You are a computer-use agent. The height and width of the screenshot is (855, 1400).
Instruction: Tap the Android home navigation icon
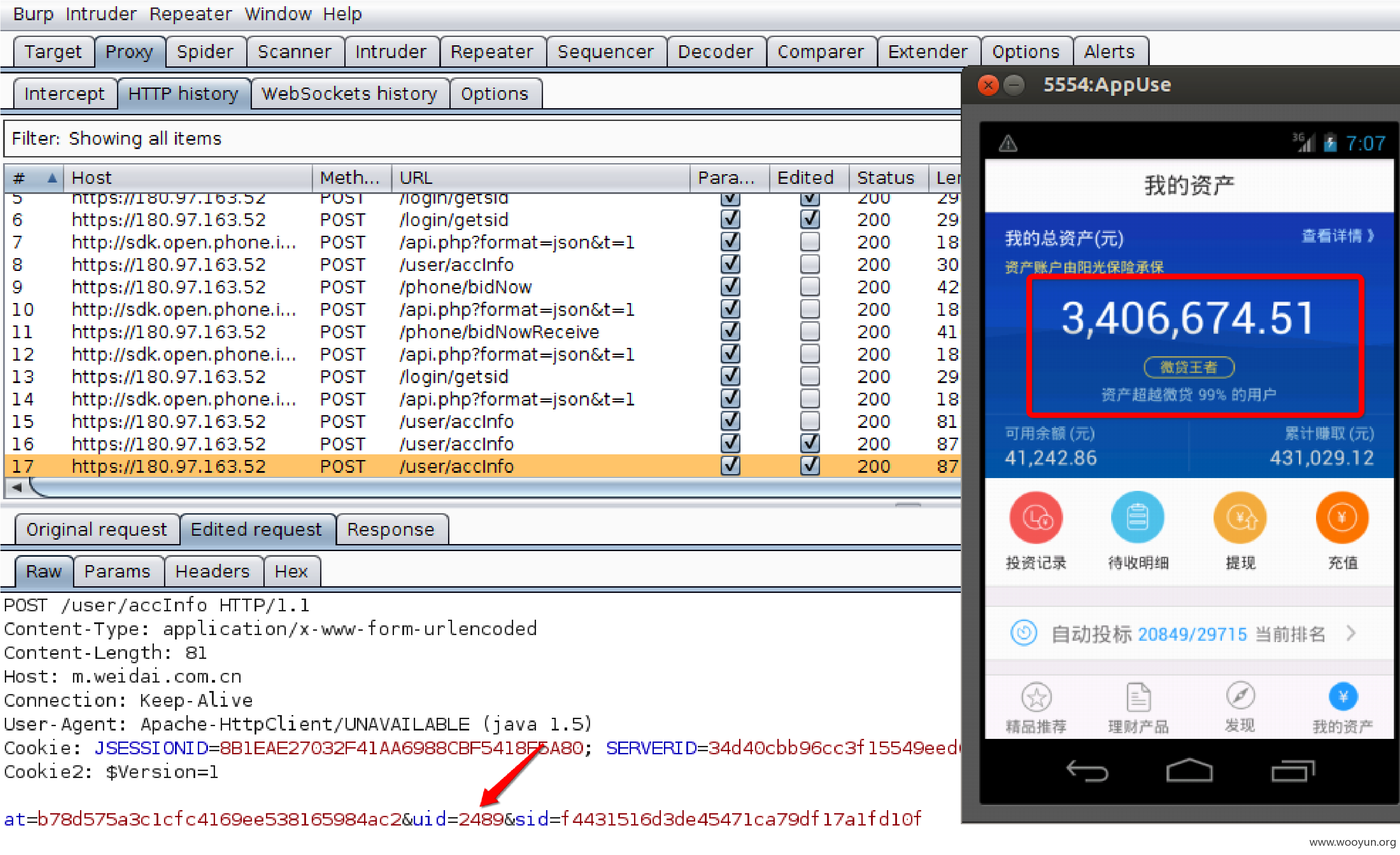point(1189,770)
